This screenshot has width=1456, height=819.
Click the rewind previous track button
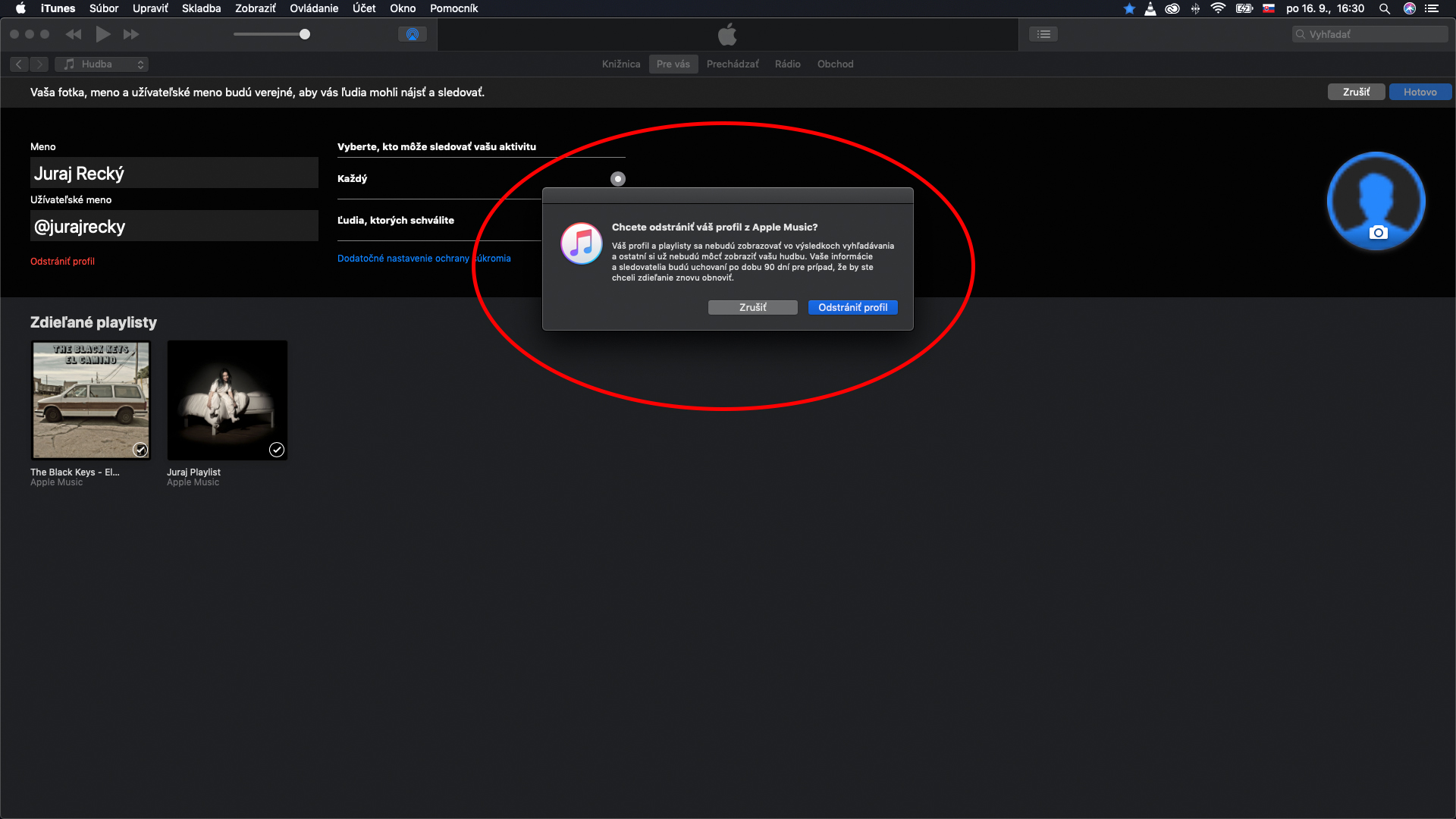click(74, 34)
